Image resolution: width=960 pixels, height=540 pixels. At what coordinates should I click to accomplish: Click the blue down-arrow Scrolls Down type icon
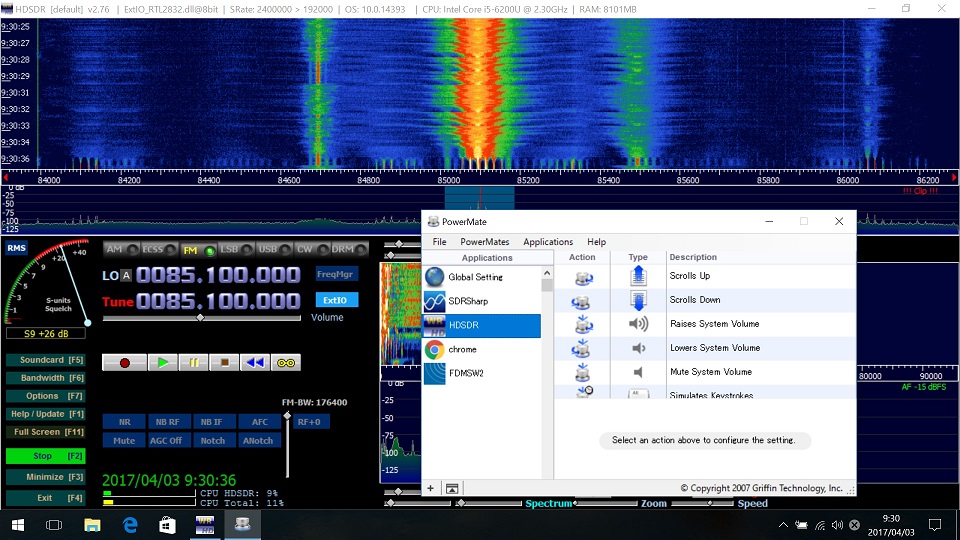(x=638, y=300)
